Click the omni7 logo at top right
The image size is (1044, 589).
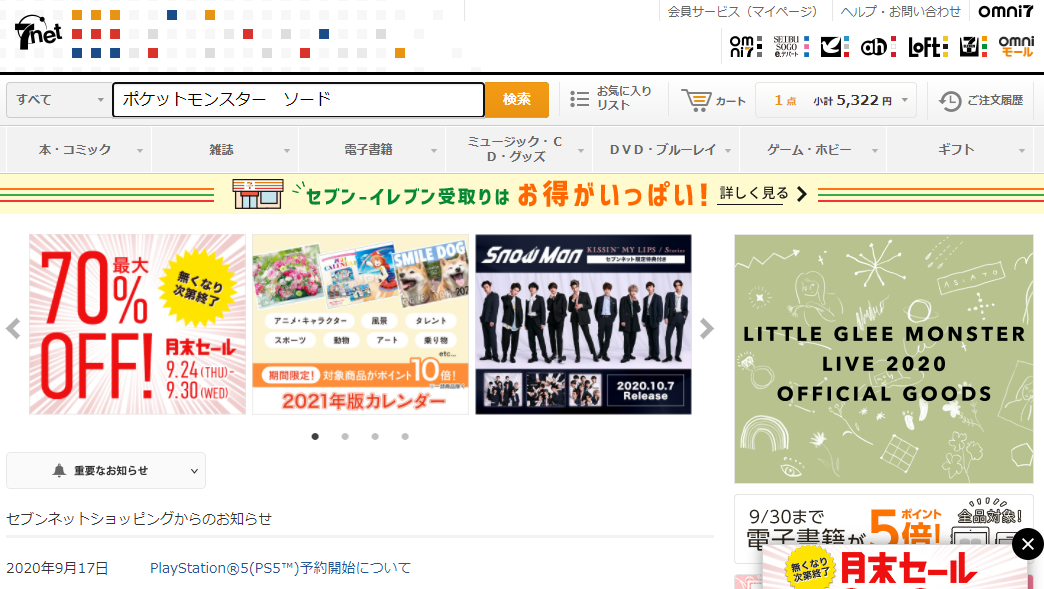[1005, 11]
